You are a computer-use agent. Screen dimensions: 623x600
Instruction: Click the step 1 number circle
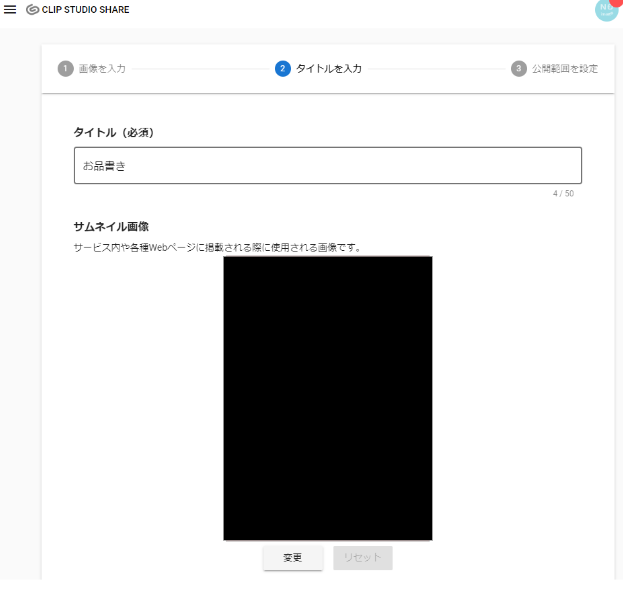[x=66, y=69]
